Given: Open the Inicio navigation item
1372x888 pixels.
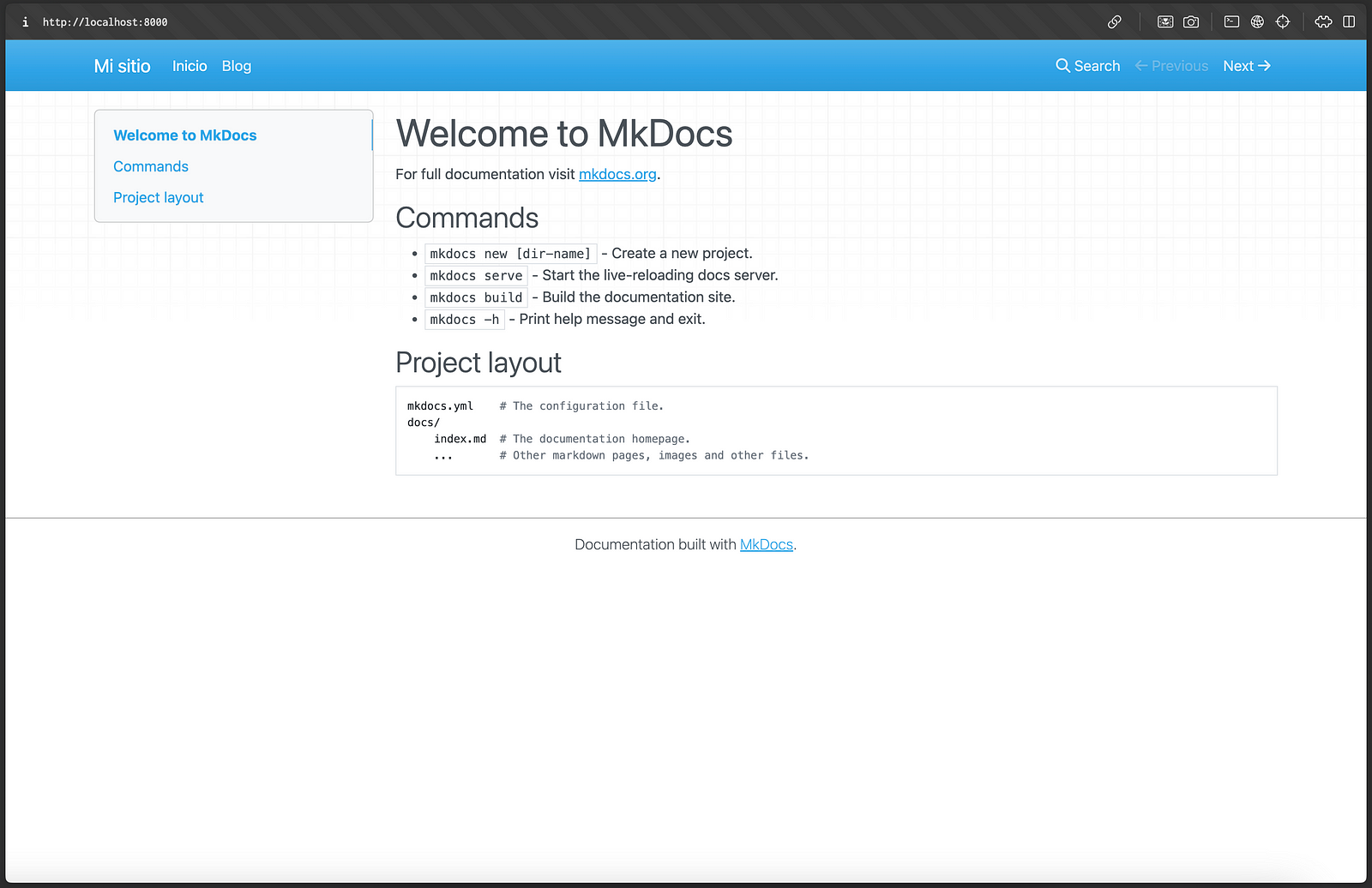Looking at the screenshot, I should (190, 66).
